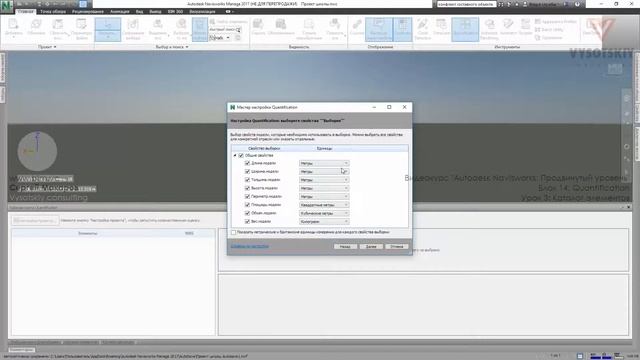The width and height of the screenshot is (640, 360).
Task: Switch to the Точка обзора ribbon tab
Action: point(53,11)
